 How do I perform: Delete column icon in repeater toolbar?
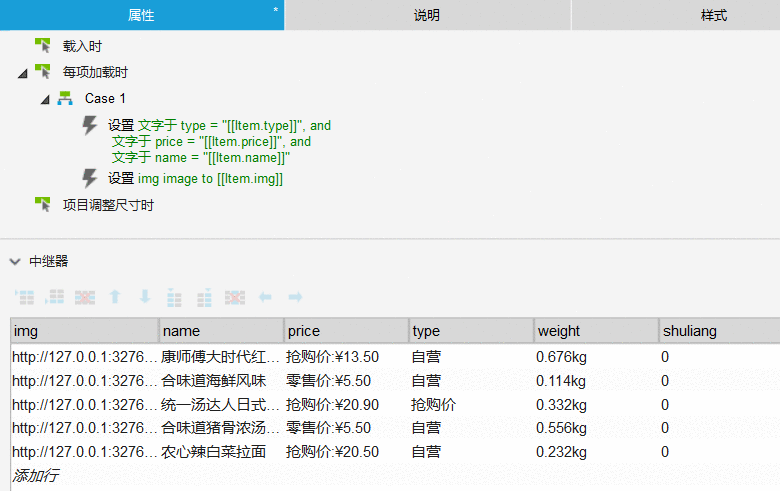pyautogui.click(x=235, y=297)
